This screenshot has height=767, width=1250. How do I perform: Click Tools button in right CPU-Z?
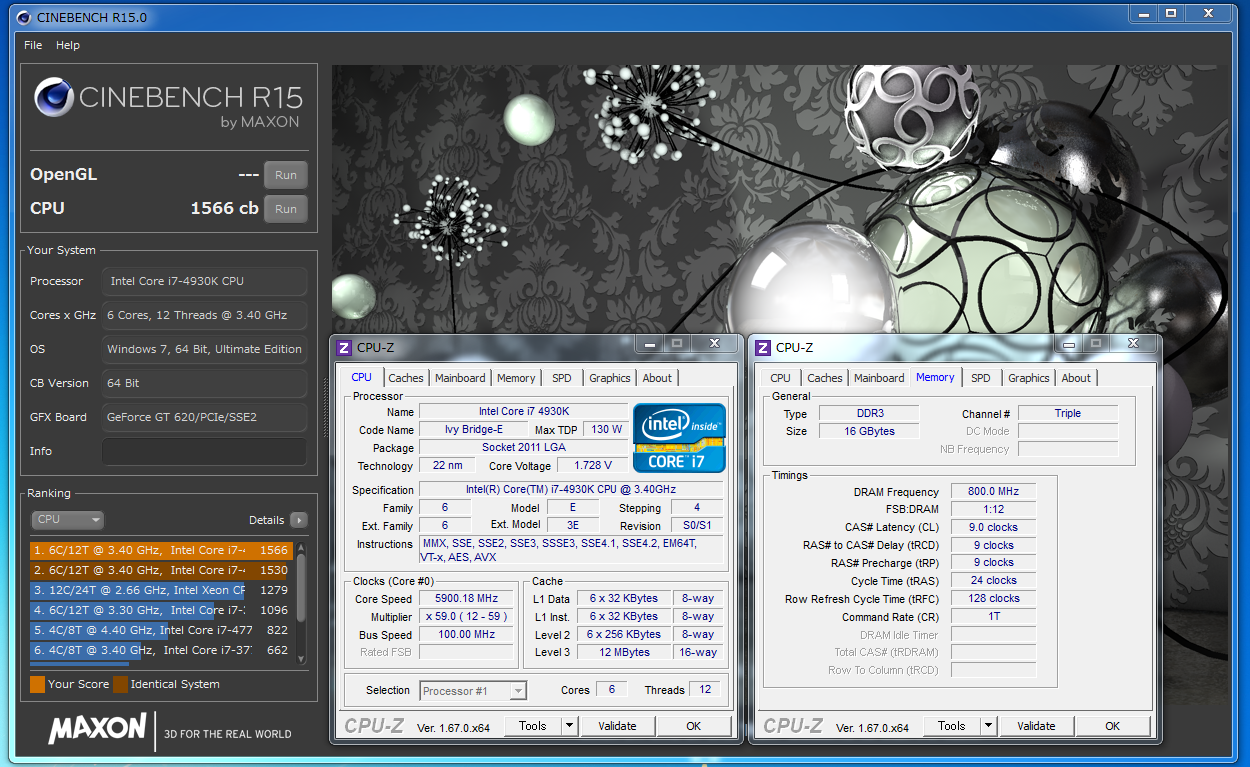tap(952, 726)
